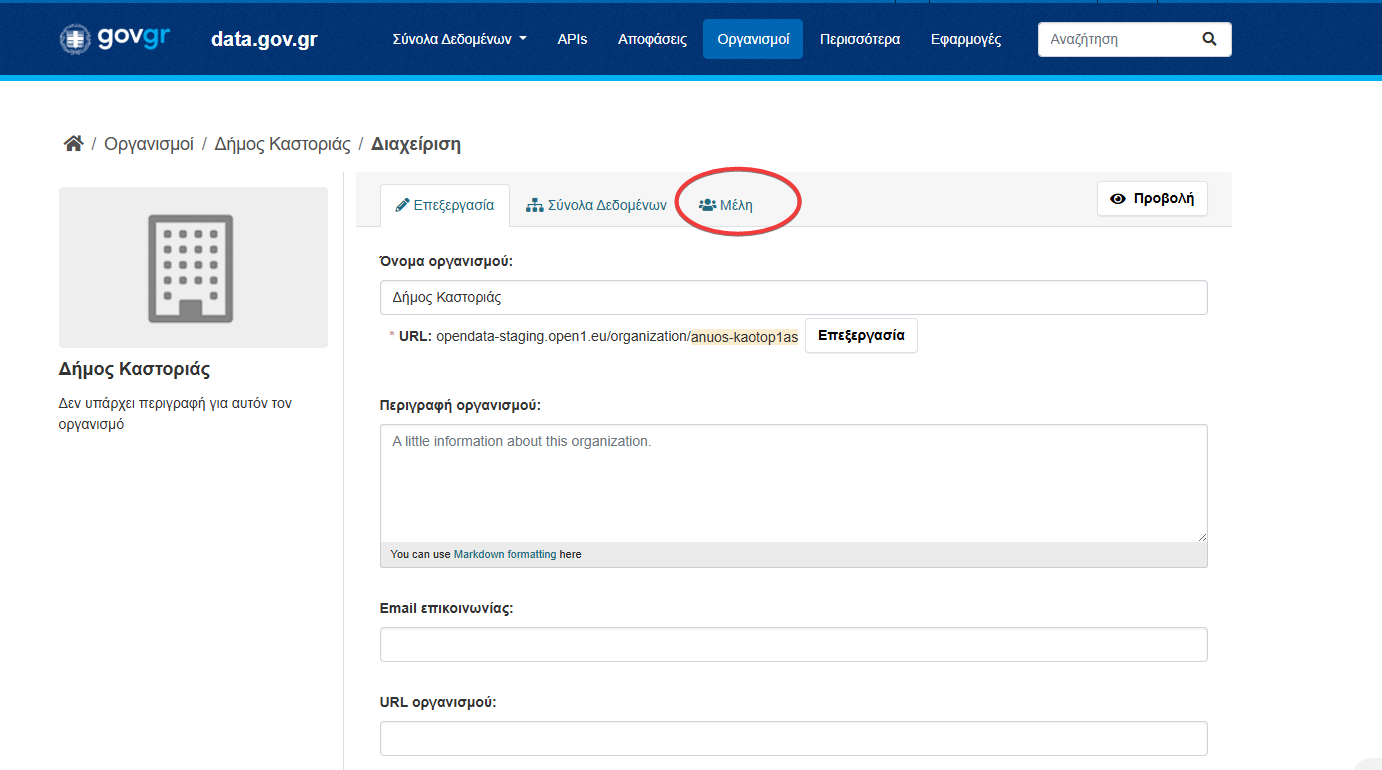Viewport: 1382px width, 770px height.
Task: Open Εφαρμογές navigation item
Action: pos(965,39)
